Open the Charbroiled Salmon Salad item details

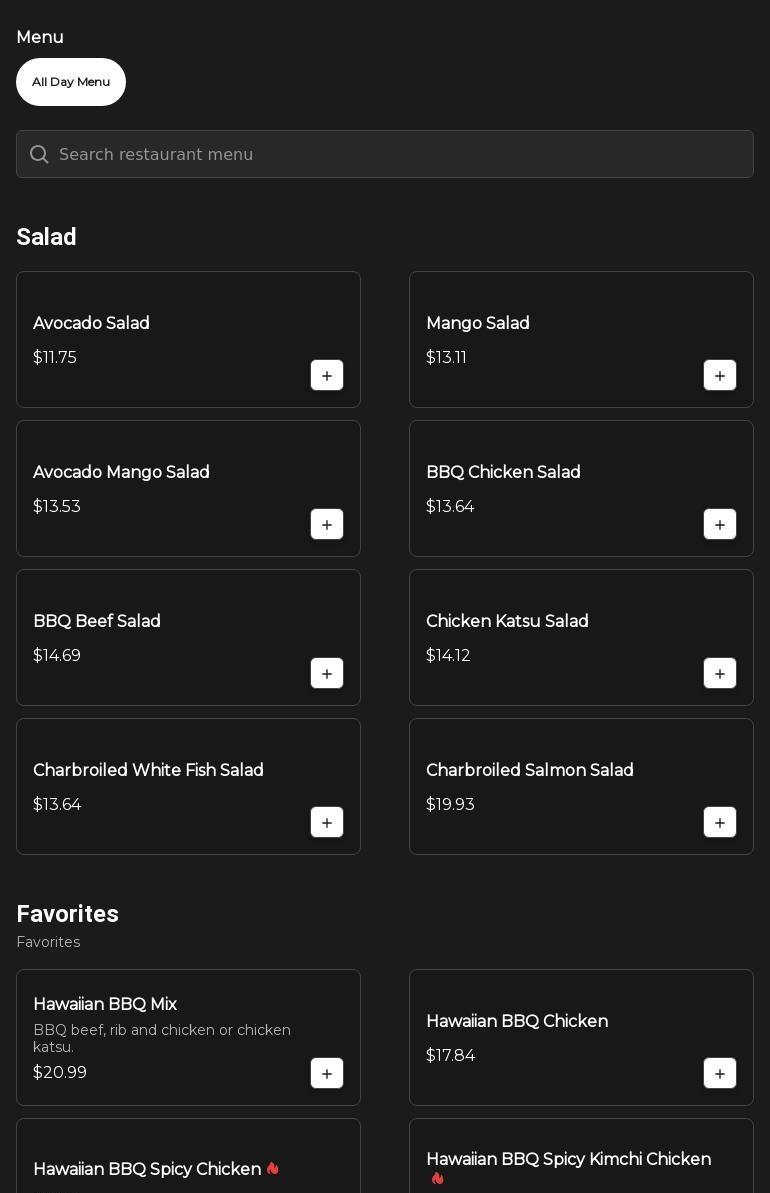coord(581,787)
